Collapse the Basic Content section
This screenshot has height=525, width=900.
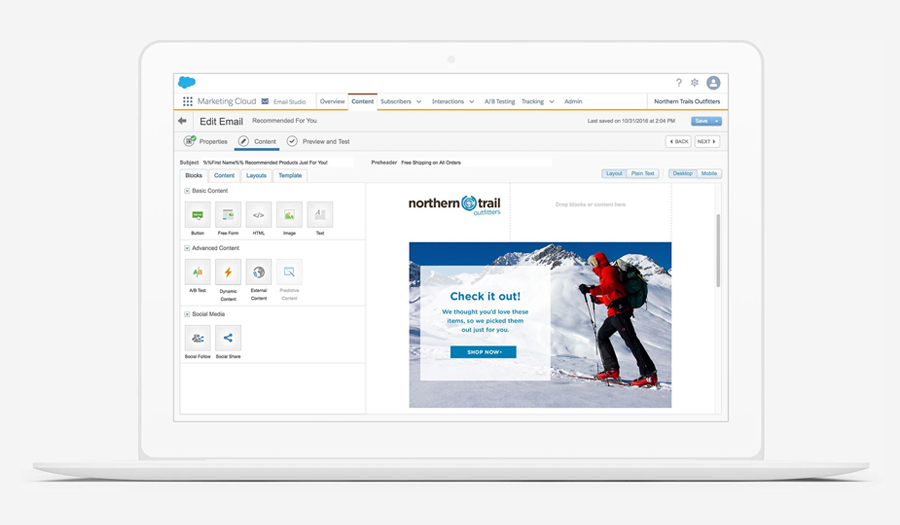coord(187,190)
